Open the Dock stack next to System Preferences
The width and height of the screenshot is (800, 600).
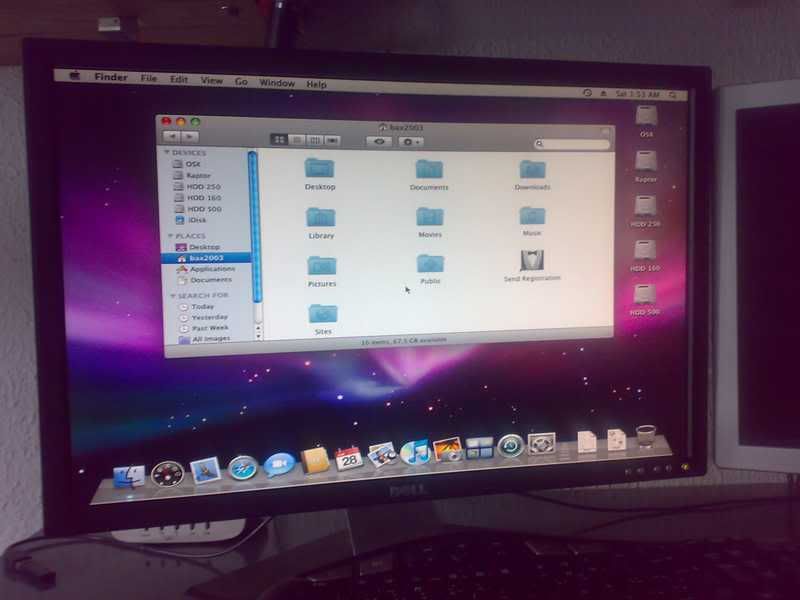[587, 442]
